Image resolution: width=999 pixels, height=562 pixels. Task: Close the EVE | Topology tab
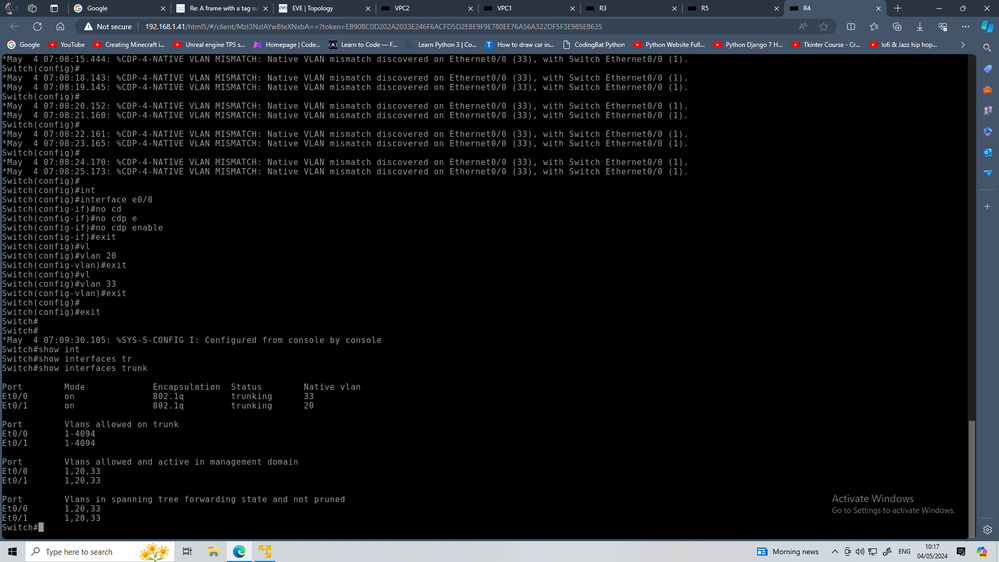click(368, 8)
